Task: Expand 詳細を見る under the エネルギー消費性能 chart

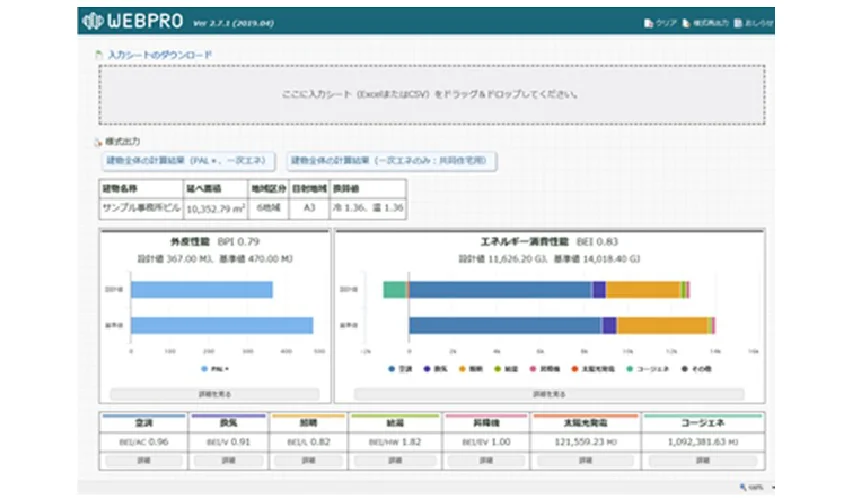Action: point(549,394)
